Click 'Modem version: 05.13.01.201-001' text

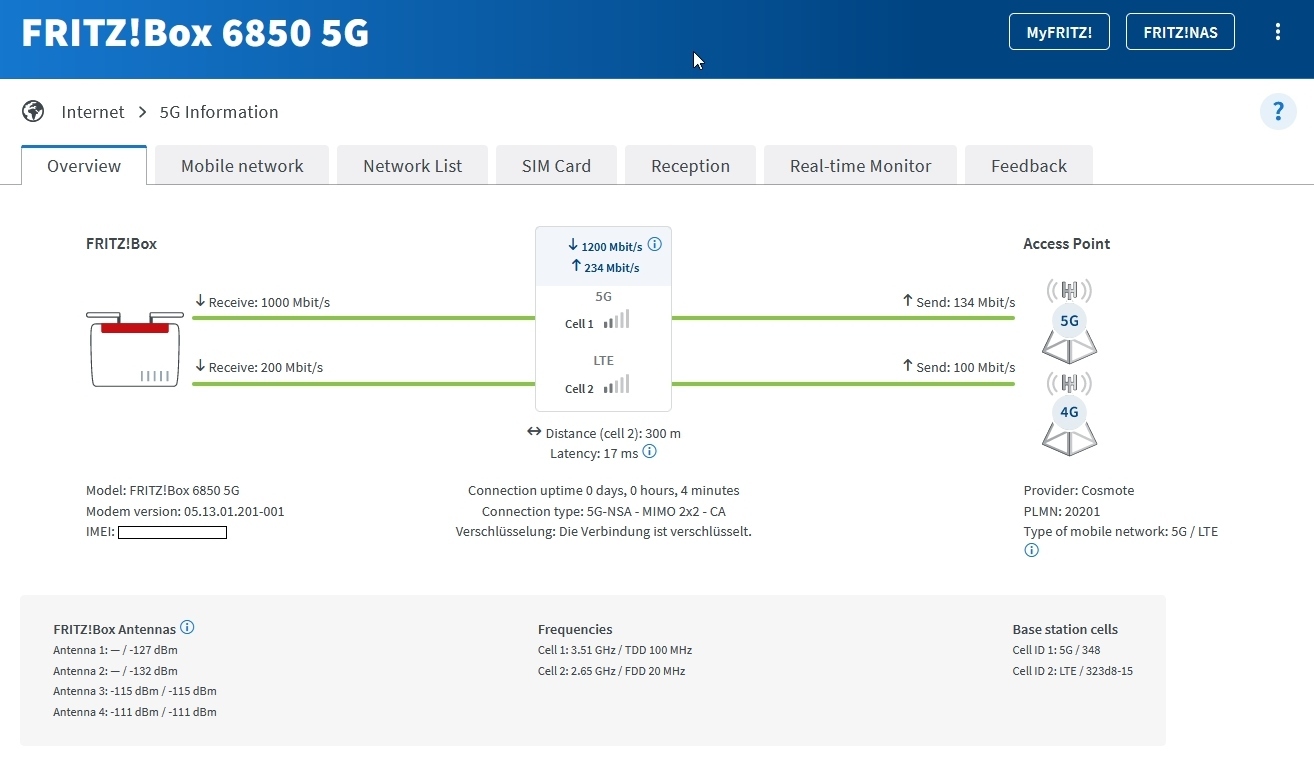(185, 511)
